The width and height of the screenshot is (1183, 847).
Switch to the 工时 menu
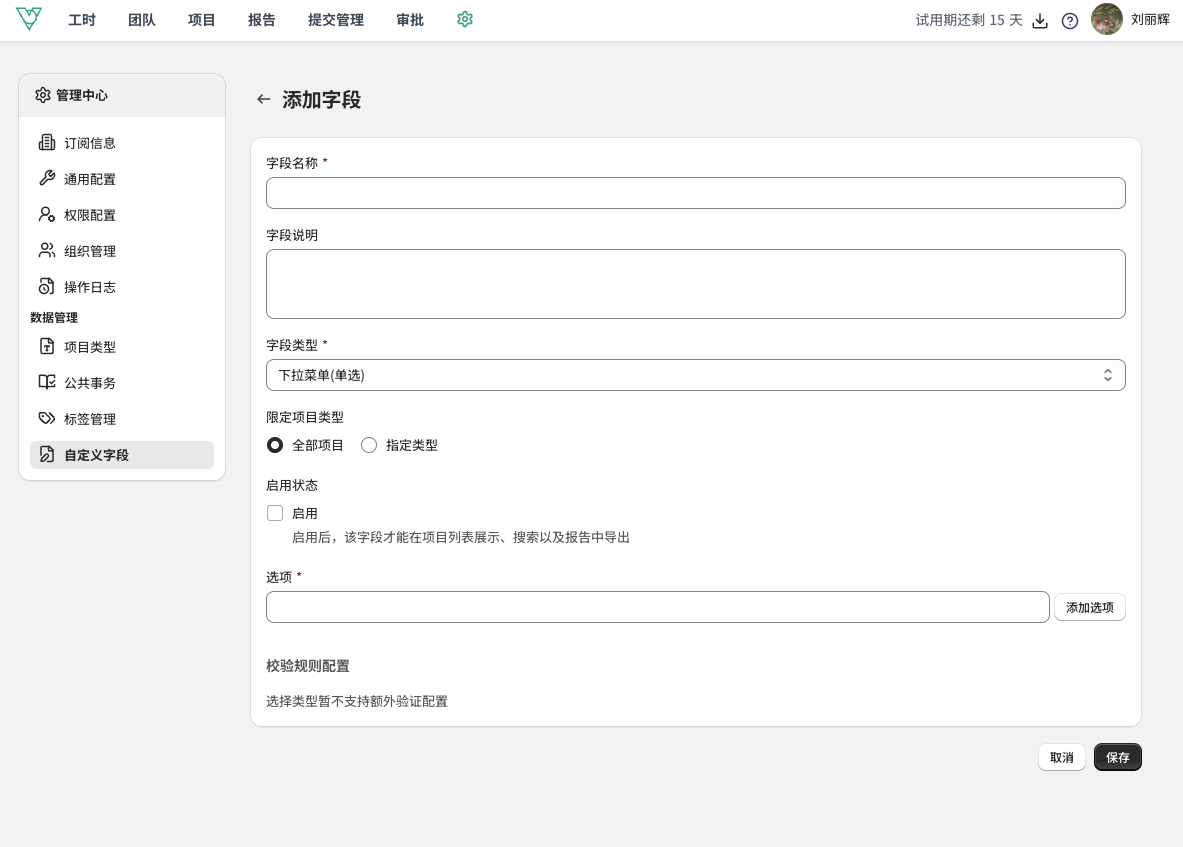pyautogui.click(x=82, y=20)
